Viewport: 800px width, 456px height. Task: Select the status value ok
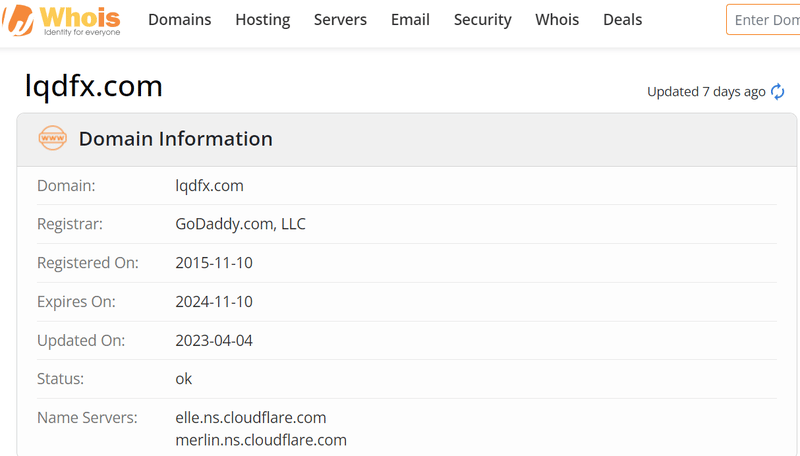pyautogui.click(x=184, y=378)
